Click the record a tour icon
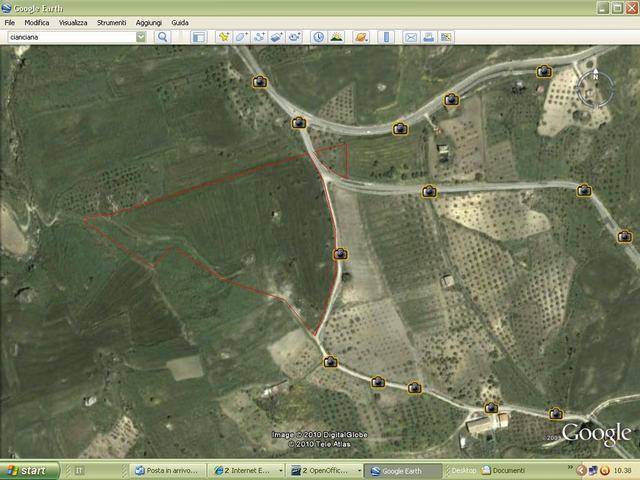Viewport: 640px width, 480px height. point(295,37)
